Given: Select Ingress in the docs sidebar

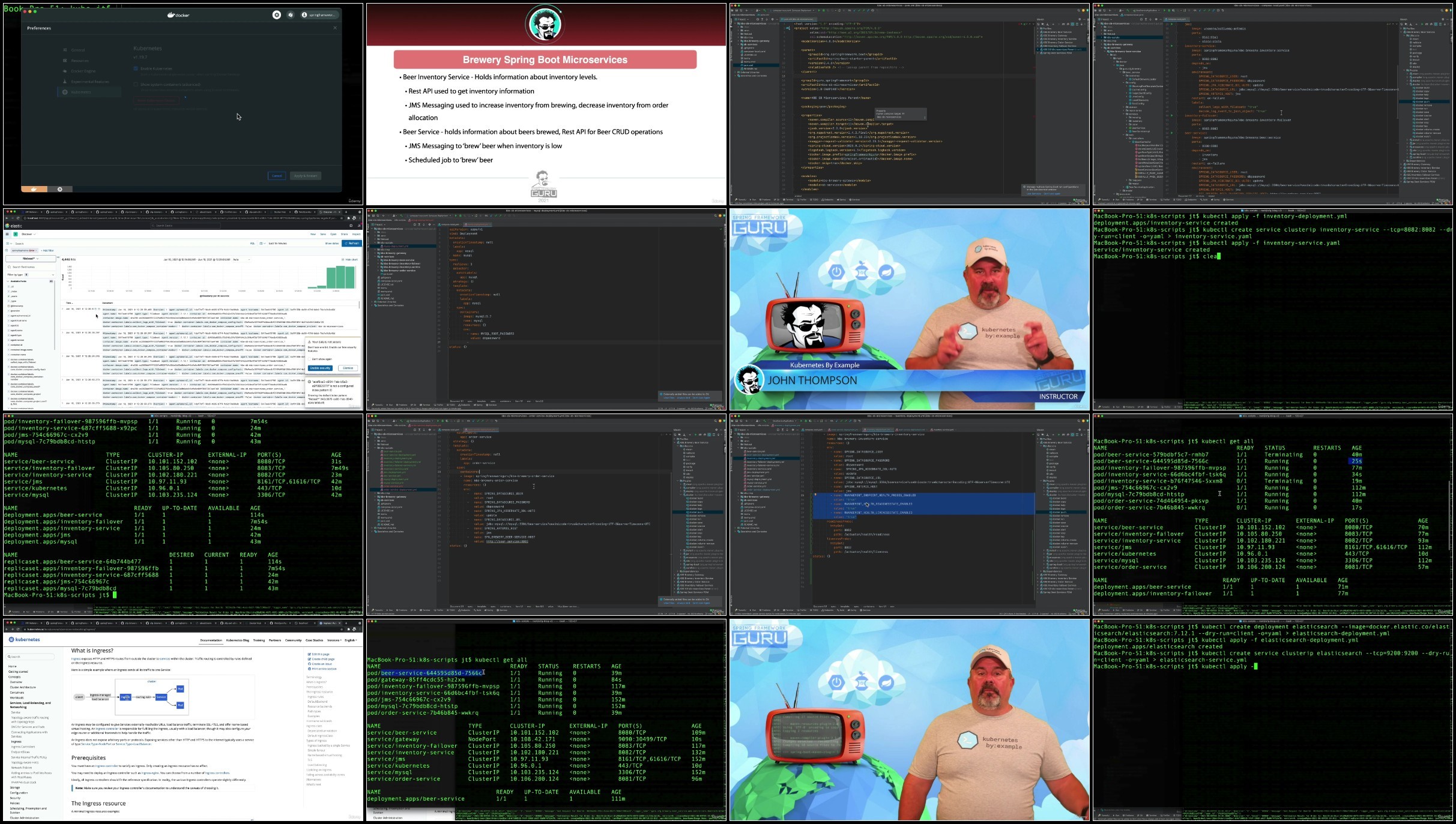Looking at the screenshot, I should tap(16, 742).
